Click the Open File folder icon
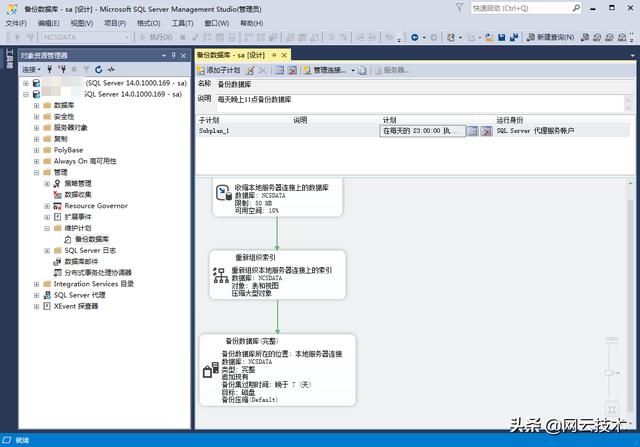Screen dimensions: 640x447 click(489, 38)
